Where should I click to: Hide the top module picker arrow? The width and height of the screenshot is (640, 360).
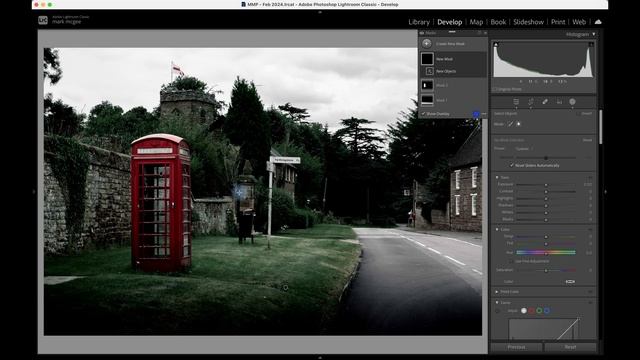point(320,12)
